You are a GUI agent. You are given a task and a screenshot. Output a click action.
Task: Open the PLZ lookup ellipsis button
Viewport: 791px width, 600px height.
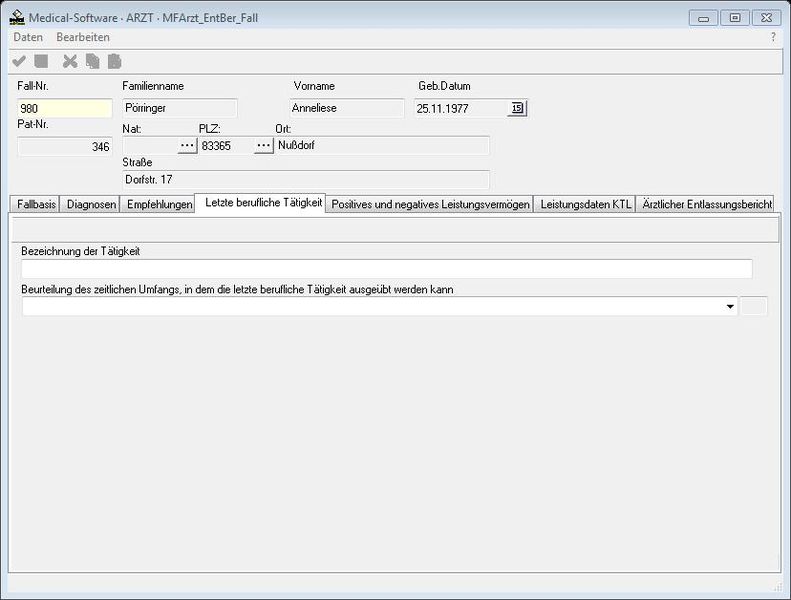[263, 146]
